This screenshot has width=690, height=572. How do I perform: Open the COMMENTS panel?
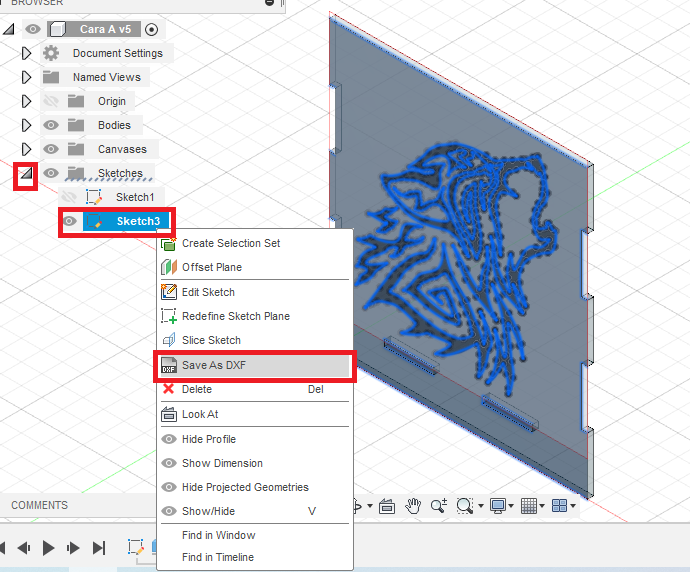click(40, 505)
